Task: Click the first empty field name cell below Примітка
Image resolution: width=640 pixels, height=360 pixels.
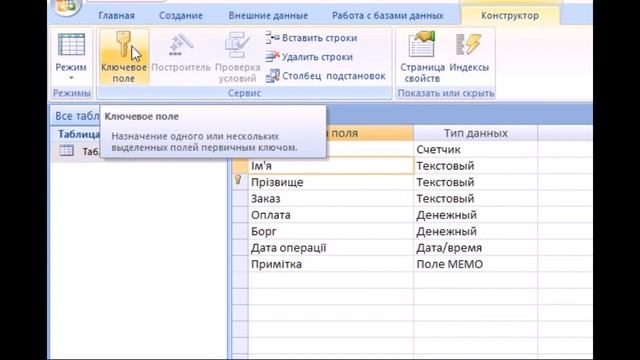Action: click(331, 280)
